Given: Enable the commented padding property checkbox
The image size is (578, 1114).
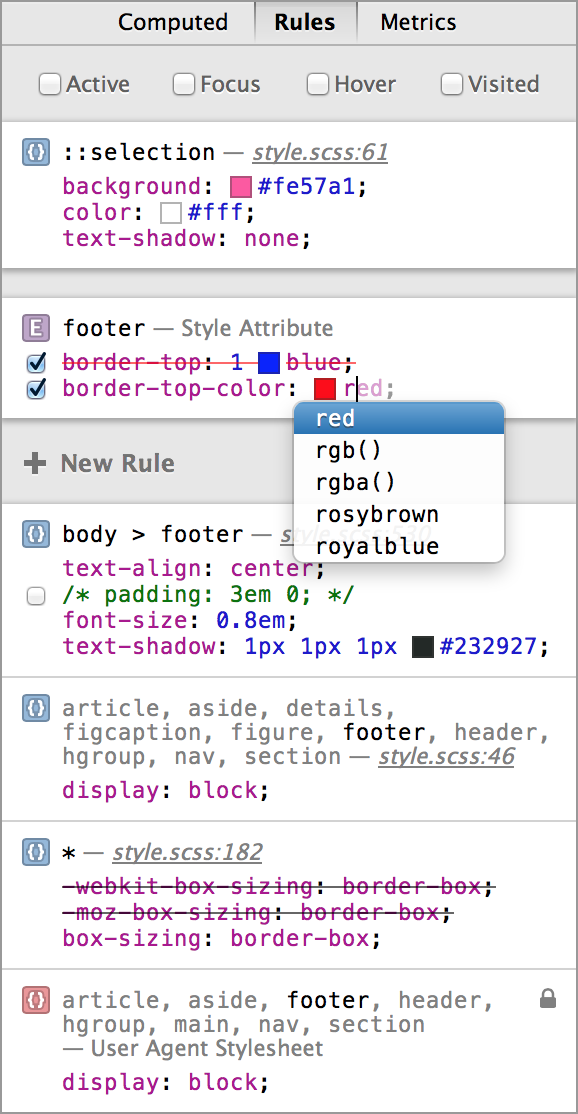Looking at the screenshot, I should [x=36, y=596].
